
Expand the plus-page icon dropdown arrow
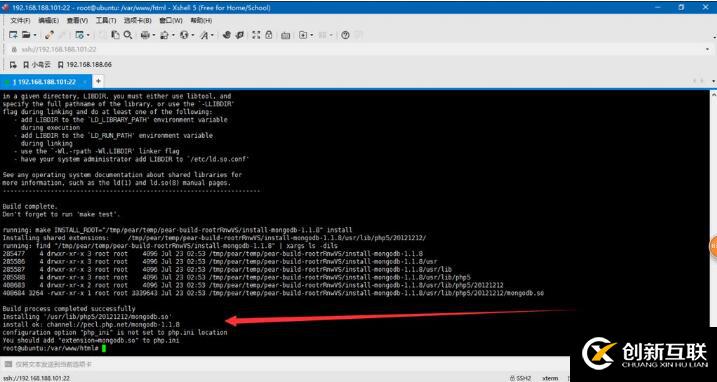pyautogui.click(x=311, y=35)
